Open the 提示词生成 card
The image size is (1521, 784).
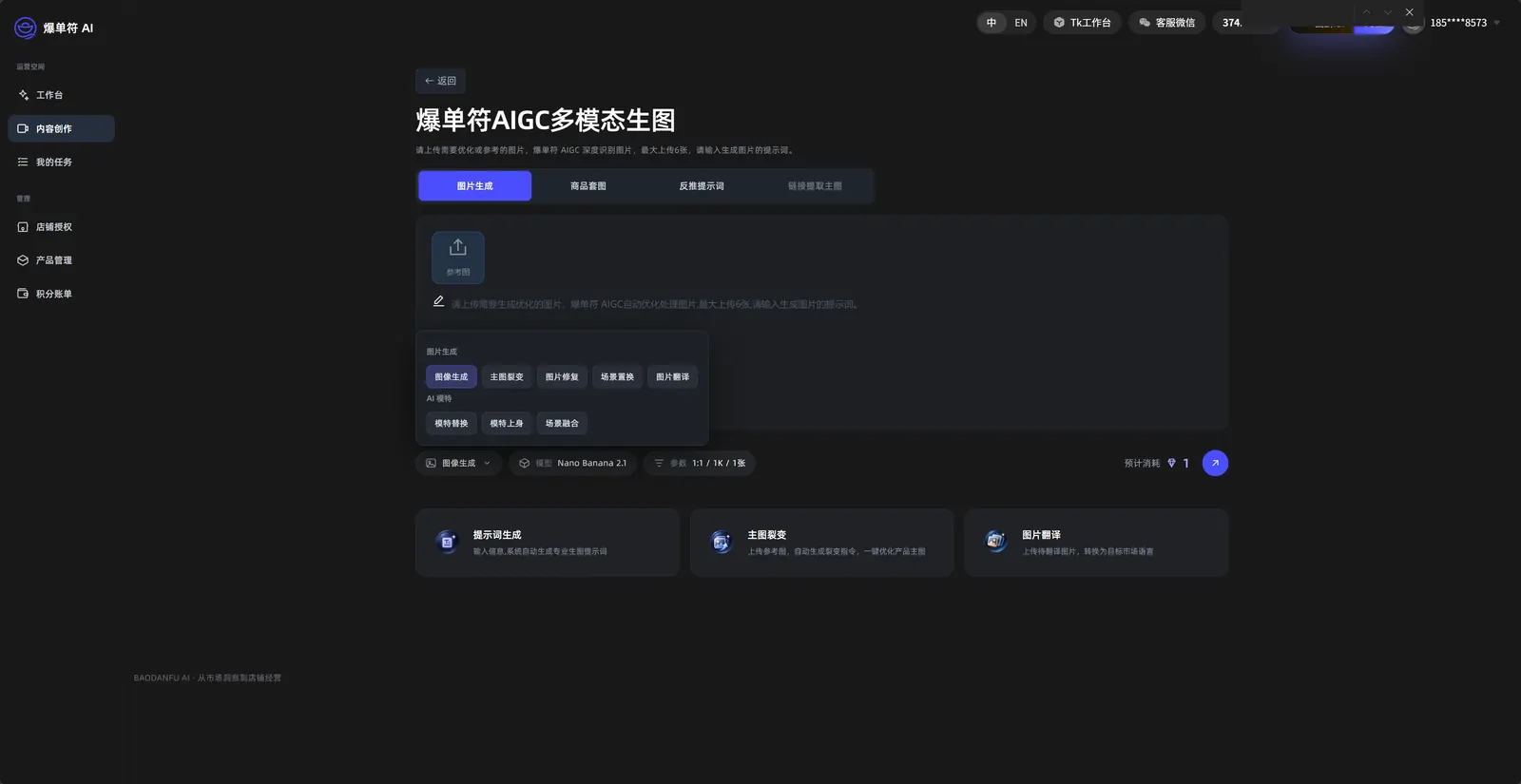coord(548,543)
